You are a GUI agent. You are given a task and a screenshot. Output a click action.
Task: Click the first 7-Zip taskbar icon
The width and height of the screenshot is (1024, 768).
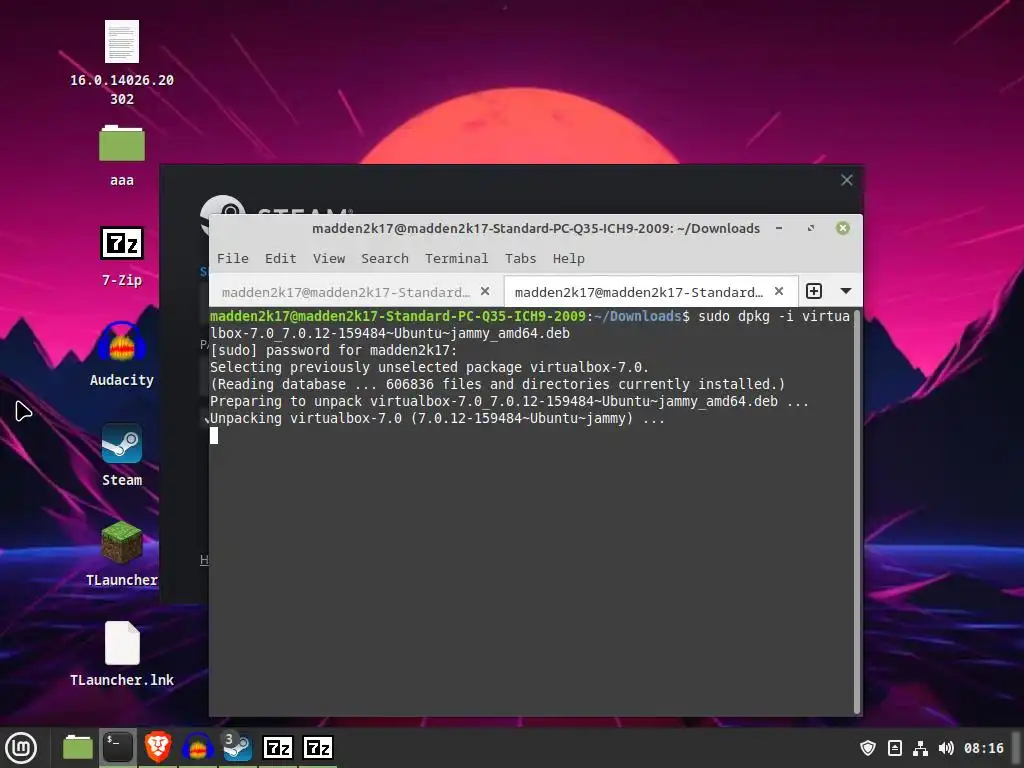(278, 748)
